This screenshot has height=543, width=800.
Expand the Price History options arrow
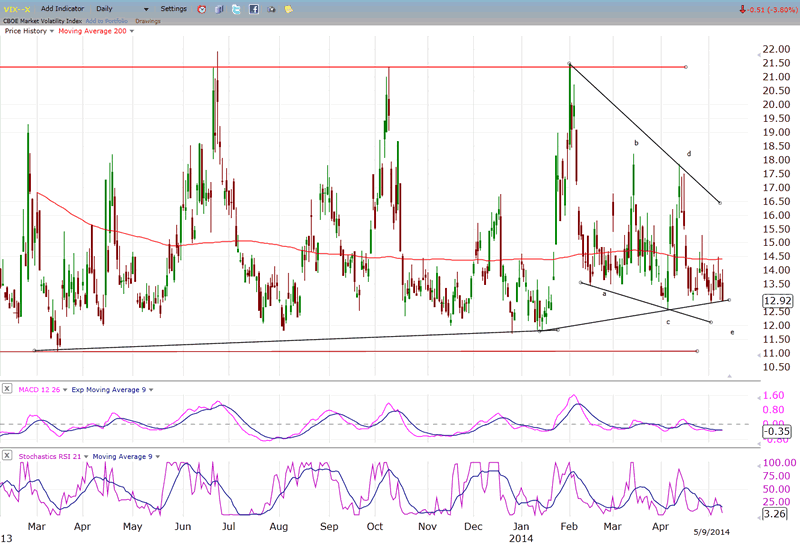pos(53,31)
